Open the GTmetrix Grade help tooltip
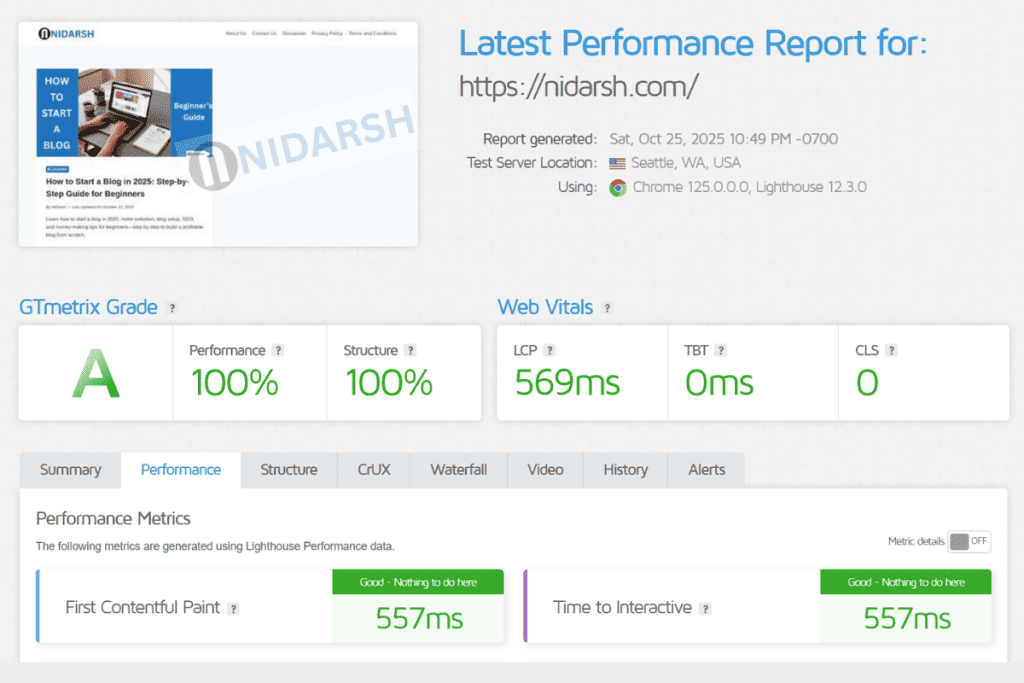 pos(172,308)
